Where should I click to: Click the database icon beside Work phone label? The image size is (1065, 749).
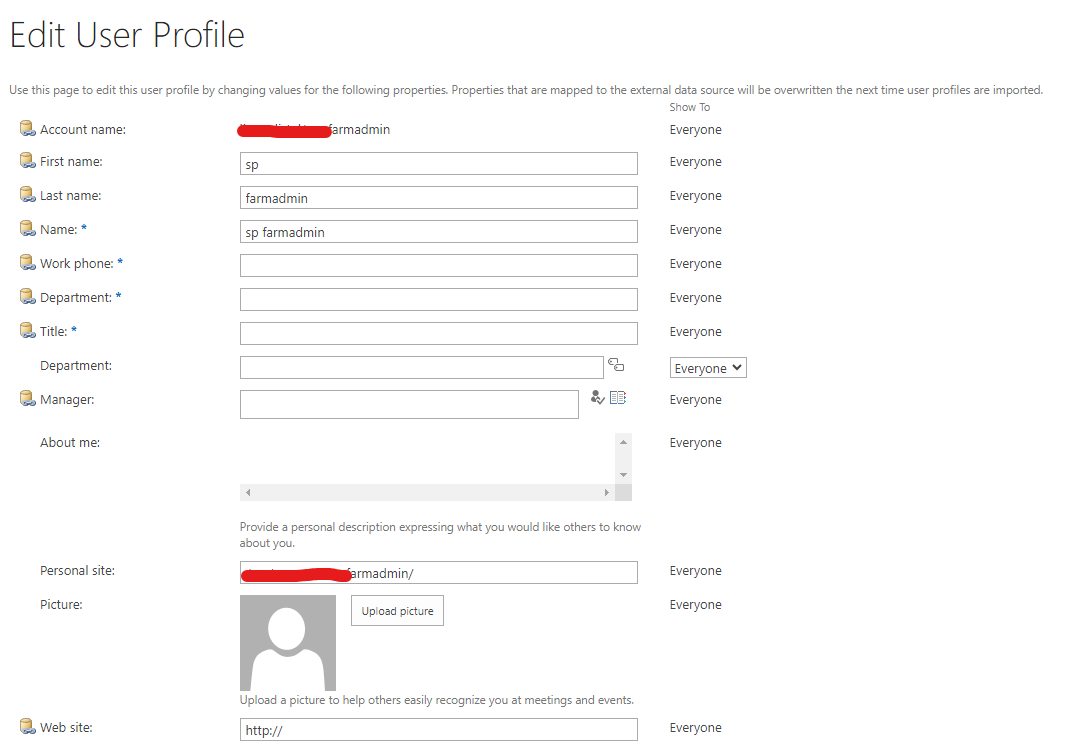point(25,261)
